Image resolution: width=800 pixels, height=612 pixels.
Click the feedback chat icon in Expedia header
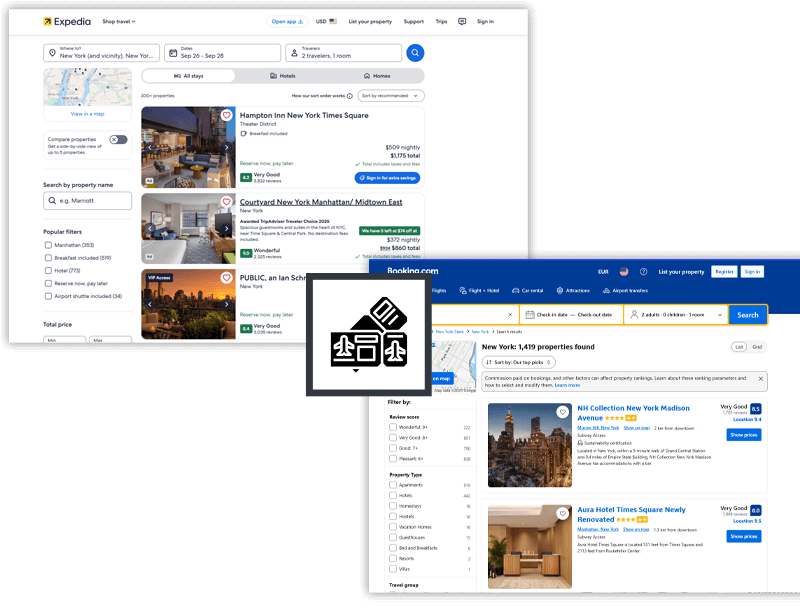point(462,21)
